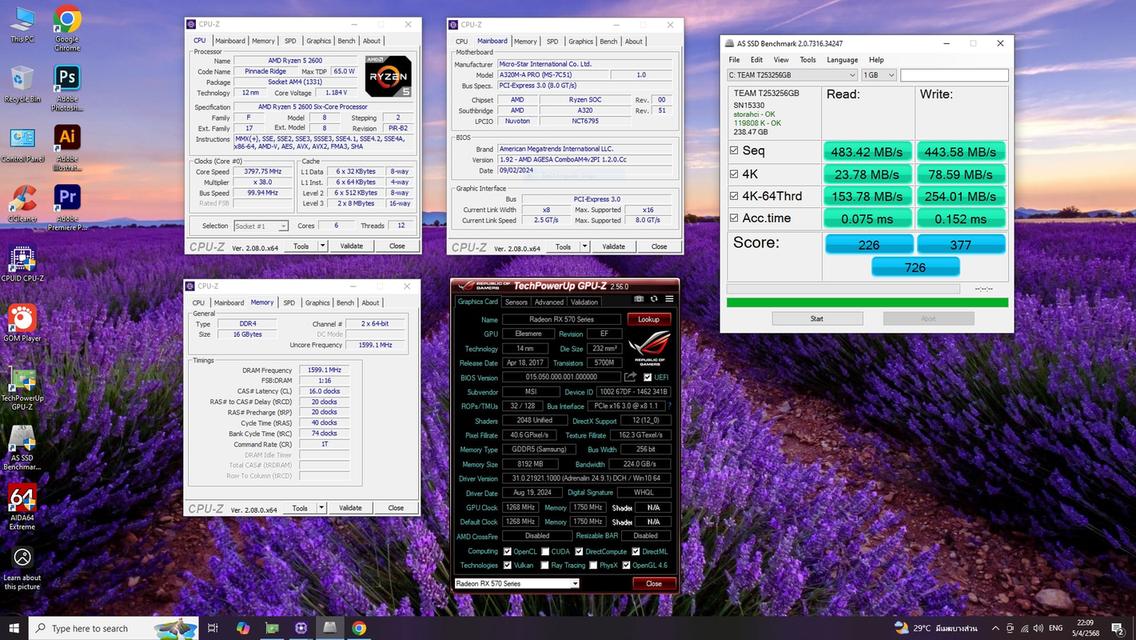
Task: Switch to the Sensors tab in GPU-Z
Action: [x=516, y=302]
